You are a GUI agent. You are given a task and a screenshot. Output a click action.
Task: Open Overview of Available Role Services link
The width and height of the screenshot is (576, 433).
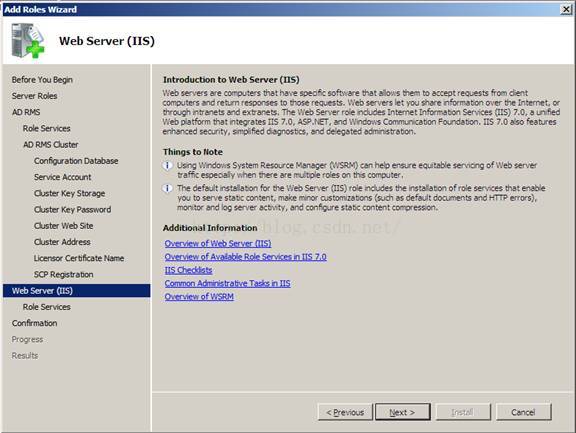coord(245,257)
